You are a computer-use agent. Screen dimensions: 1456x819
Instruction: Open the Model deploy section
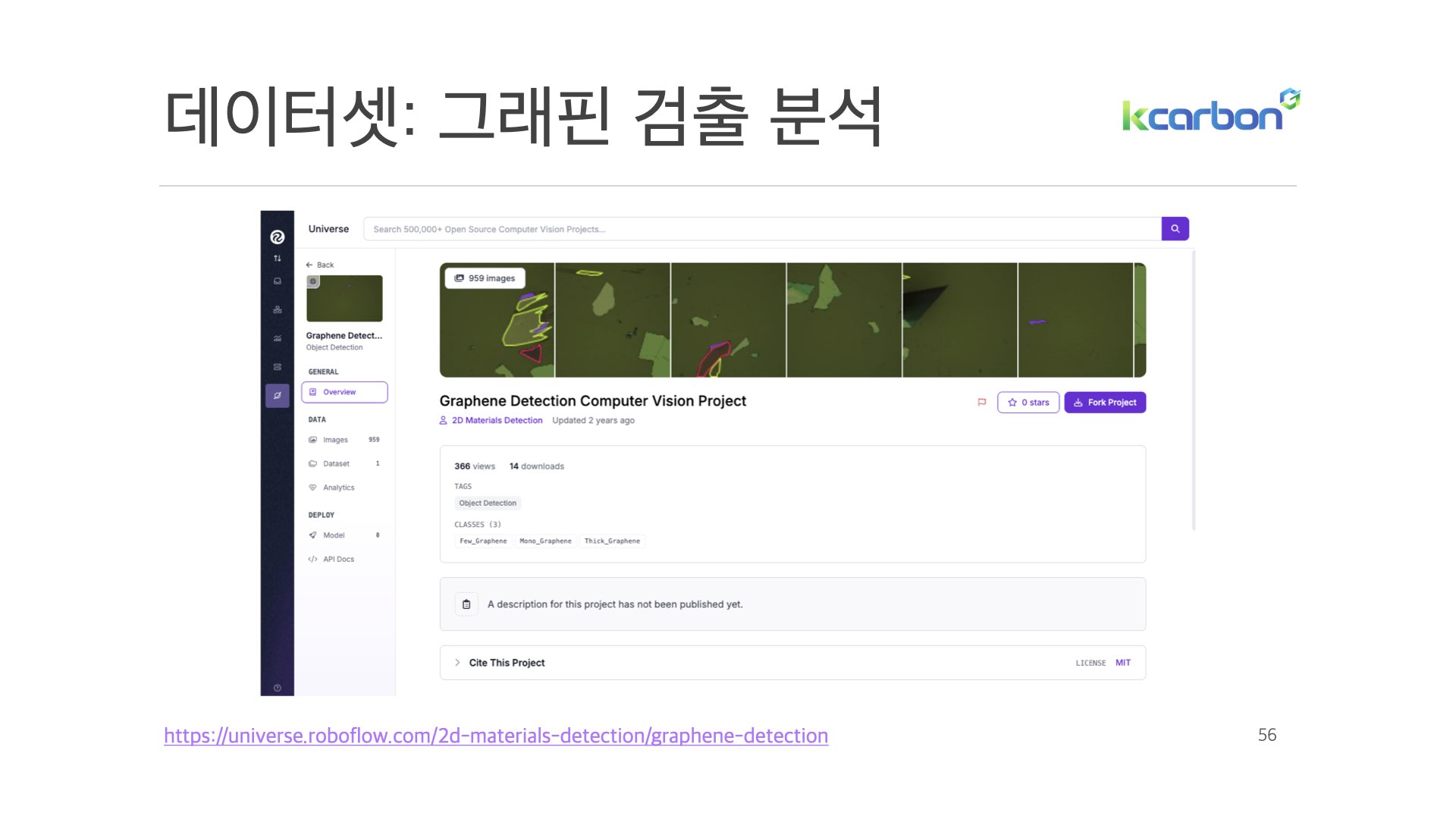[334, 535]
